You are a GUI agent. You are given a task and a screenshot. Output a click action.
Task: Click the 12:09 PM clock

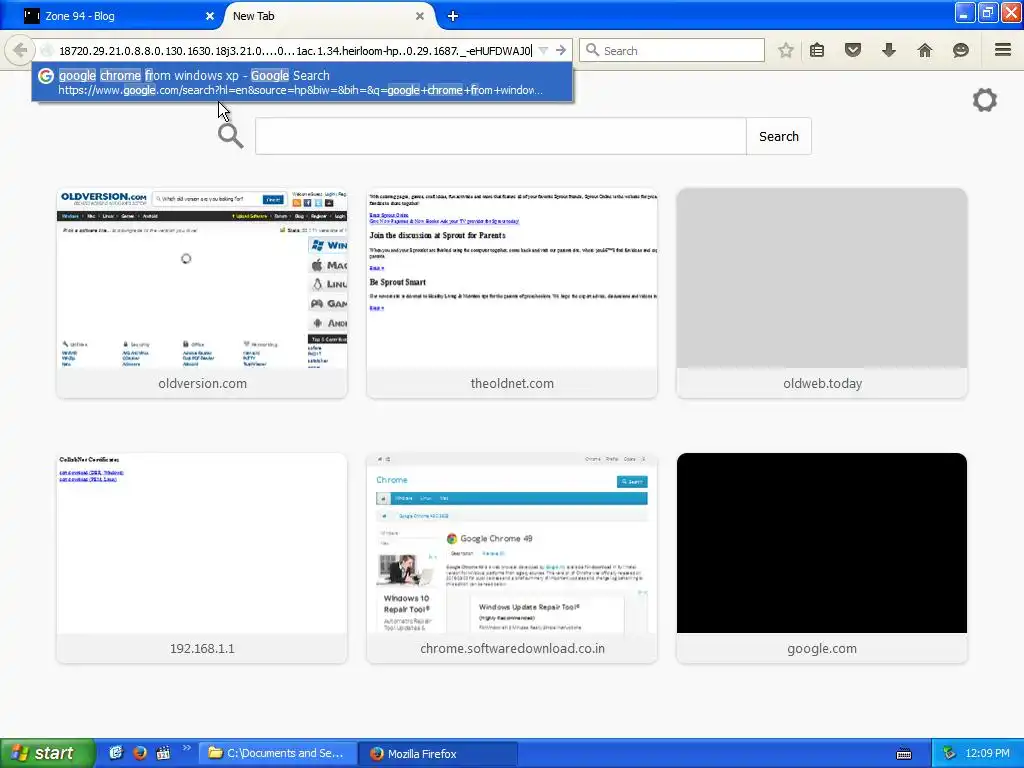987,753
